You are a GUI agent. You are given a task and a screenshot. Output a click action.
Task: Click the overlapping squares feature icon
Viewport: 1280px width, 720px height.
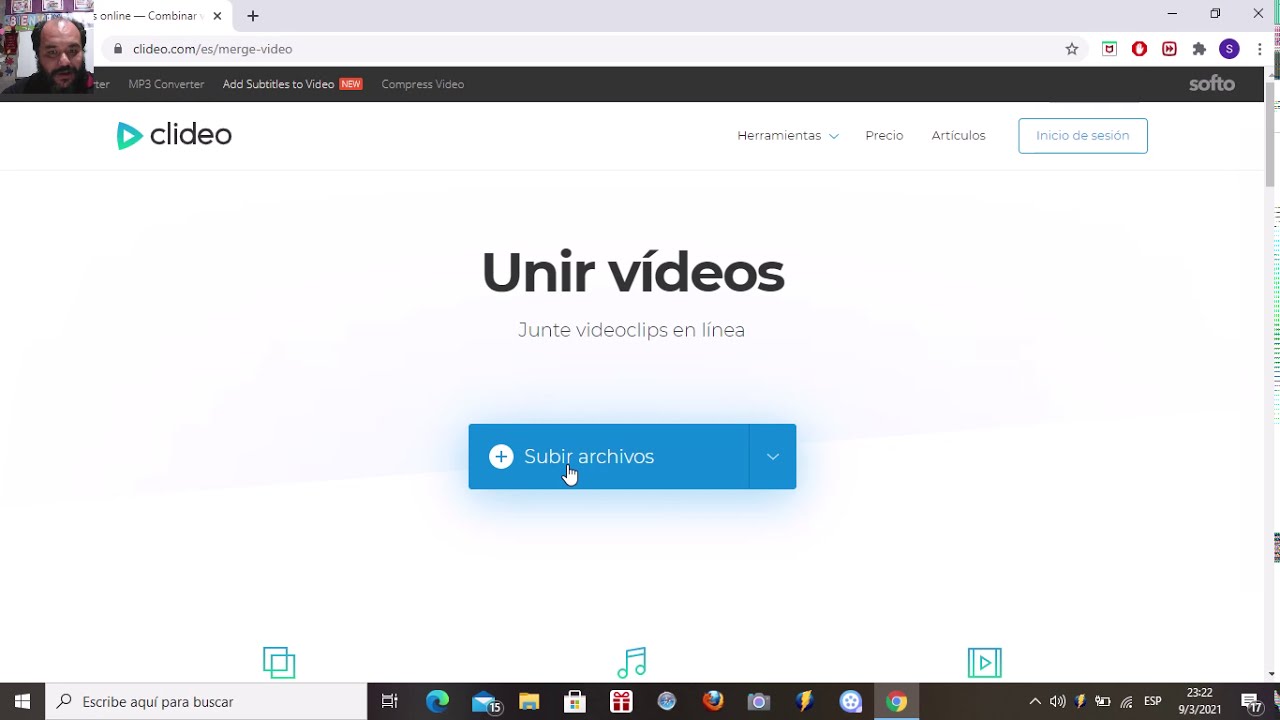tap(279, 662)
